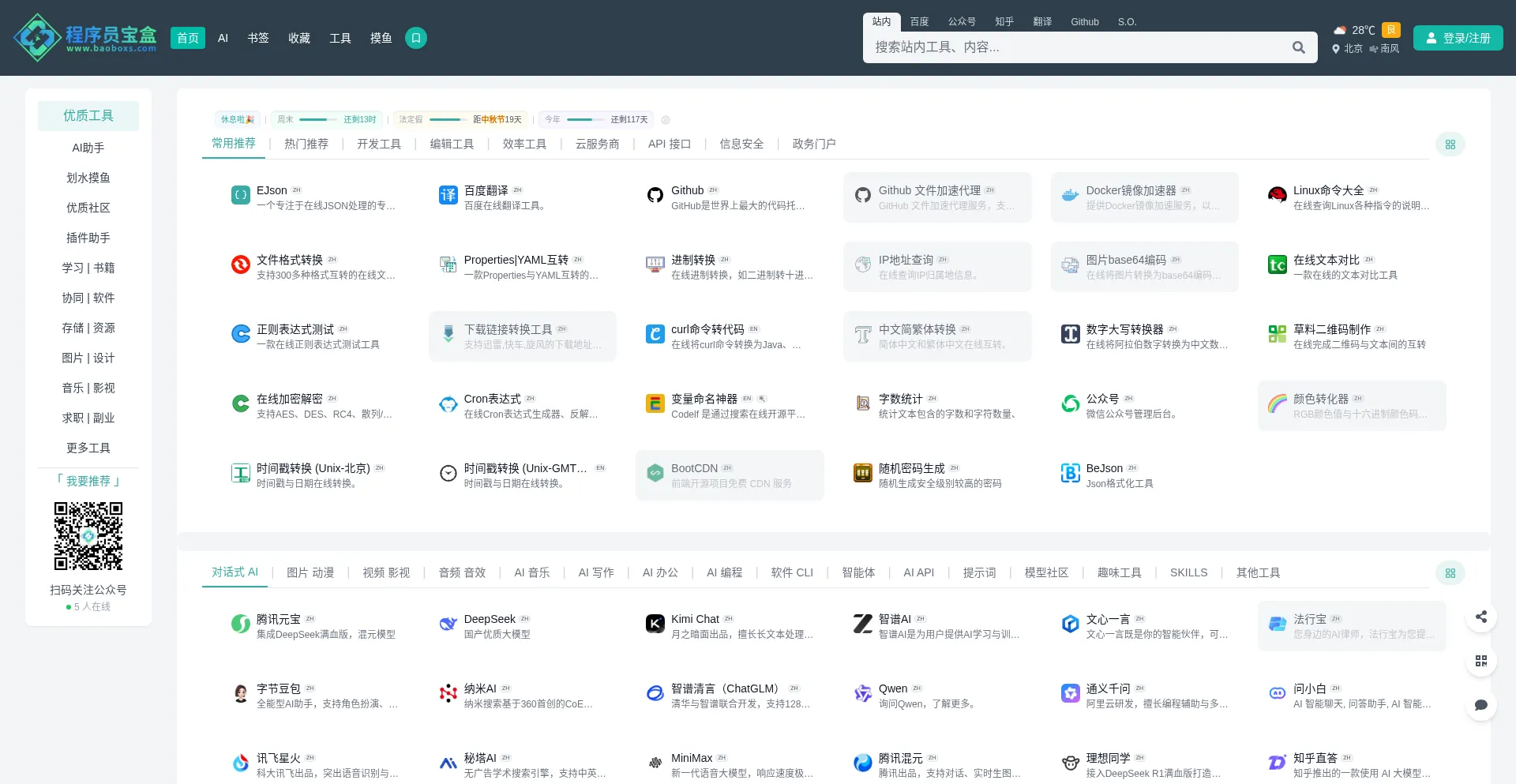Image resolution: width=1516 pixels, height=784 pixels.
Task: Open the bookmark icon in the navbar
Action: click(416, 38)
